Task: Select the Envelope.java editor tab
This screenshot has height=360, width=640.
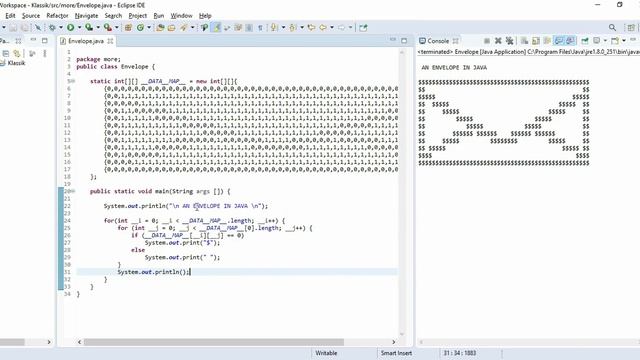Action: (x=86, y=41)
